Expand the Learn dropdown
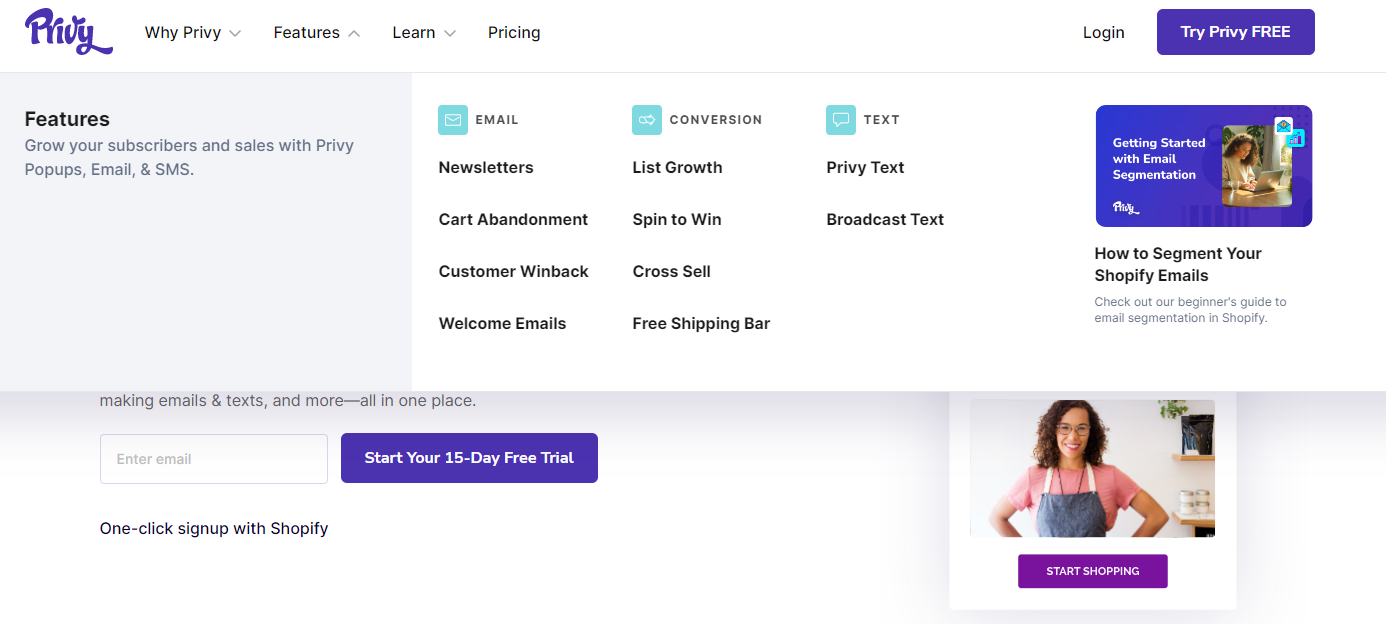Viewport: 1386px width, 624px height. (x=424, y=32)
